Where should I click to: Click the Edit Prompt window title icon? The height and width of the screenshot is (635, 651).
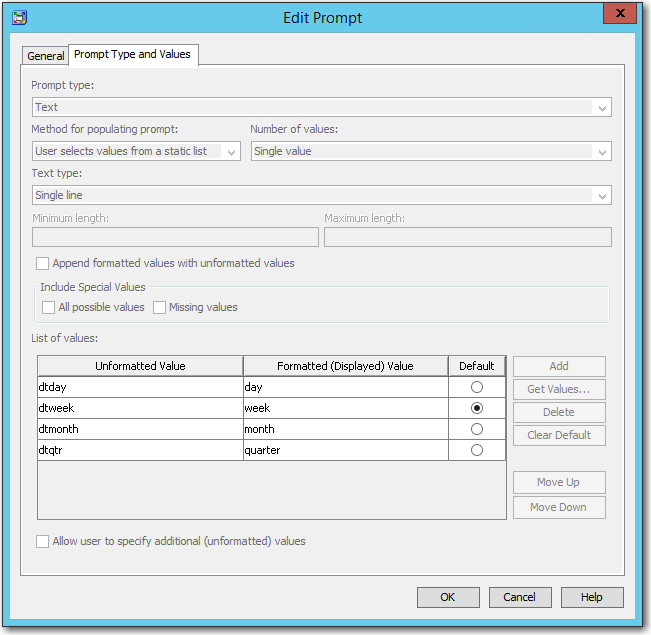(19, 17)
